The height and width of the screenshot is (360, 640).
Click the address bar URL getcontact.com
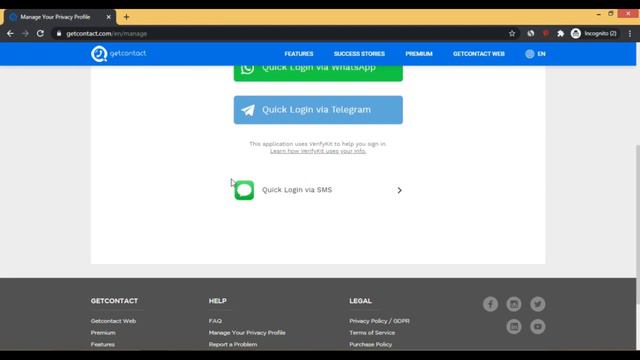tap(106, 33)
